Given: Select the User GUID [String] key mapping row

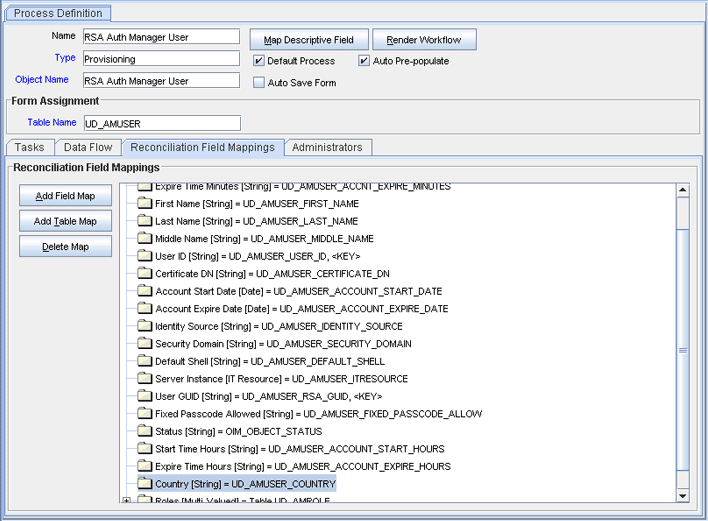Looking at the screenshot, I should pyautogui.click(x=260, y=396).
